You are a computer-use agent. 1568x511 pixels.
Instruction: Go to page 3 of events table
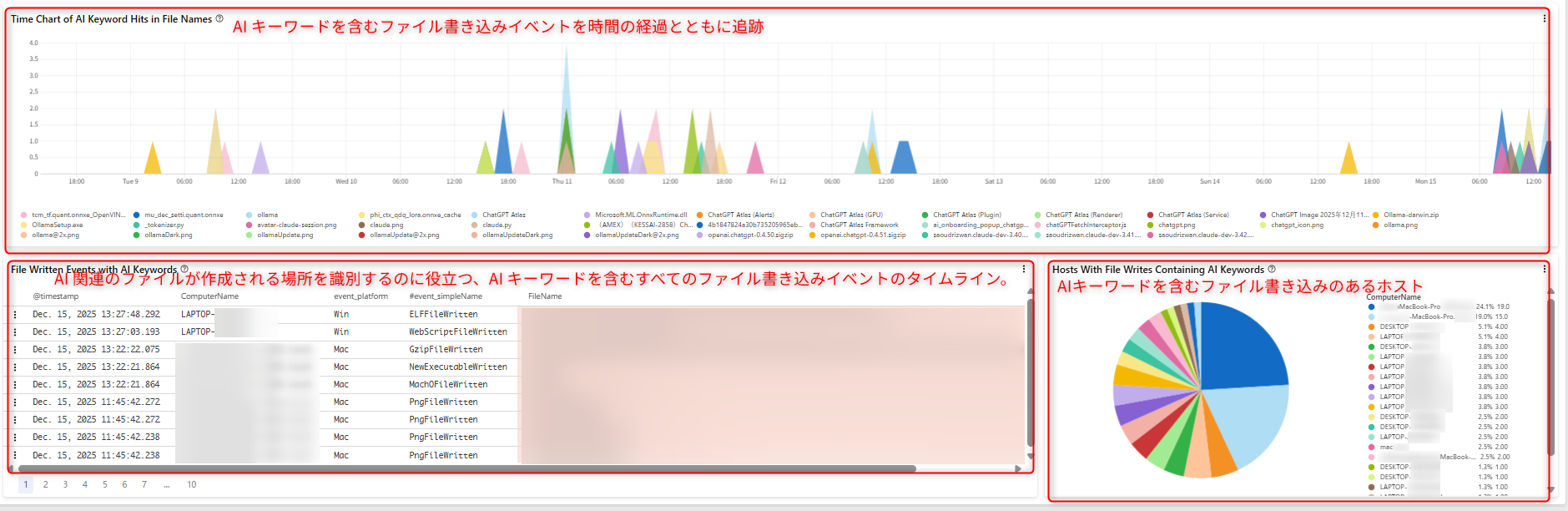[65, 484]
